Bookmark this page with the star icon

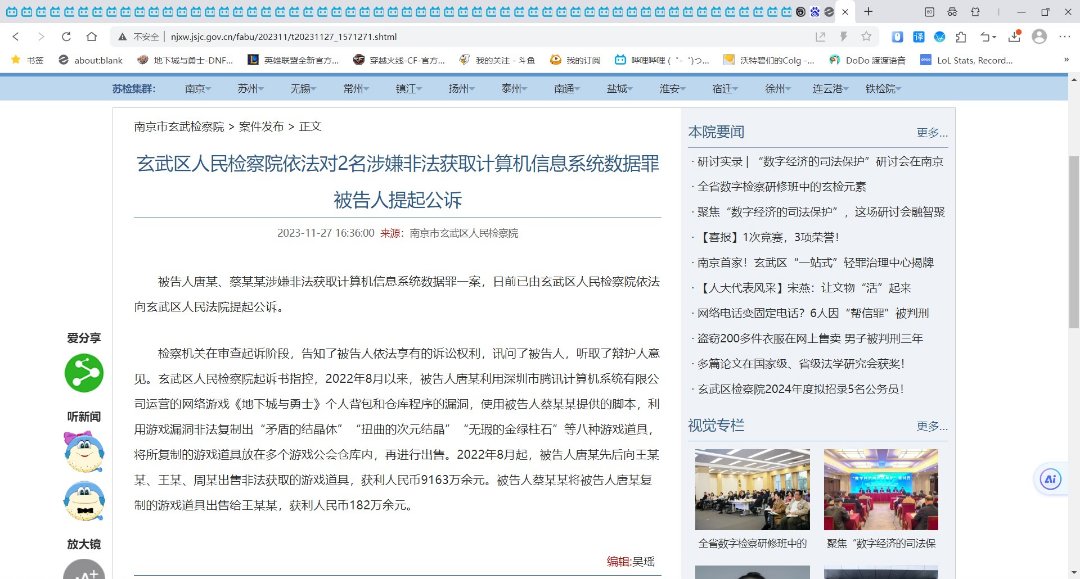[x=866, y=36]
